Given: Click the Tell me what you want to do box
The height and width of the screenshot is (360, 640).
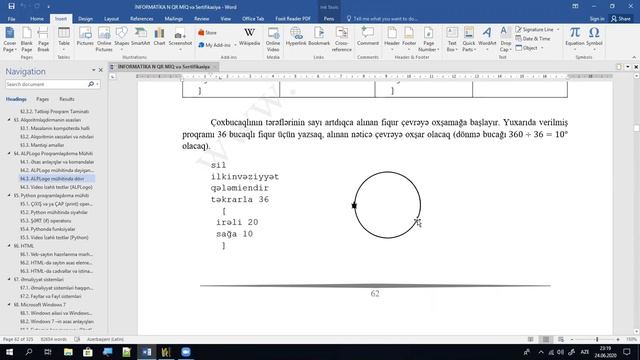Looking at the screenshot, I should click(382, 19).
